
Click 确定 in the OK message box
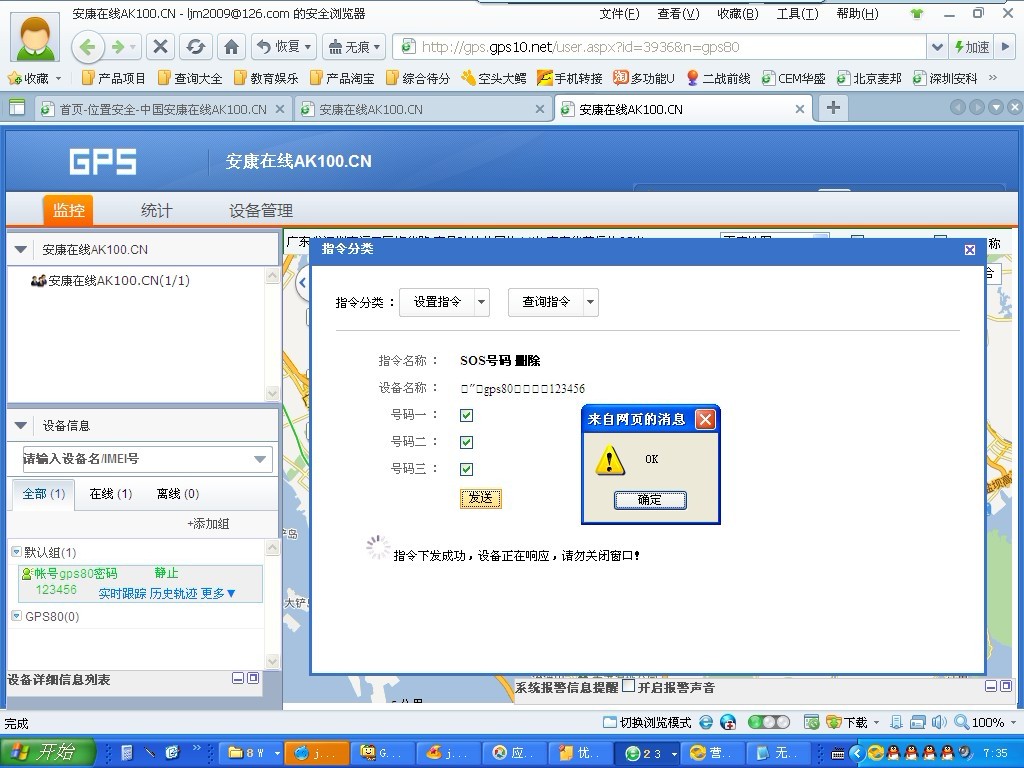point(650,500)
